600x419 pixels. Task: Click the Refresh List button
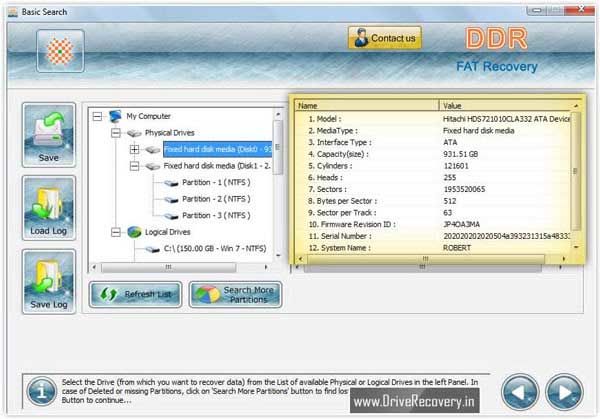(x=135, y=294)
